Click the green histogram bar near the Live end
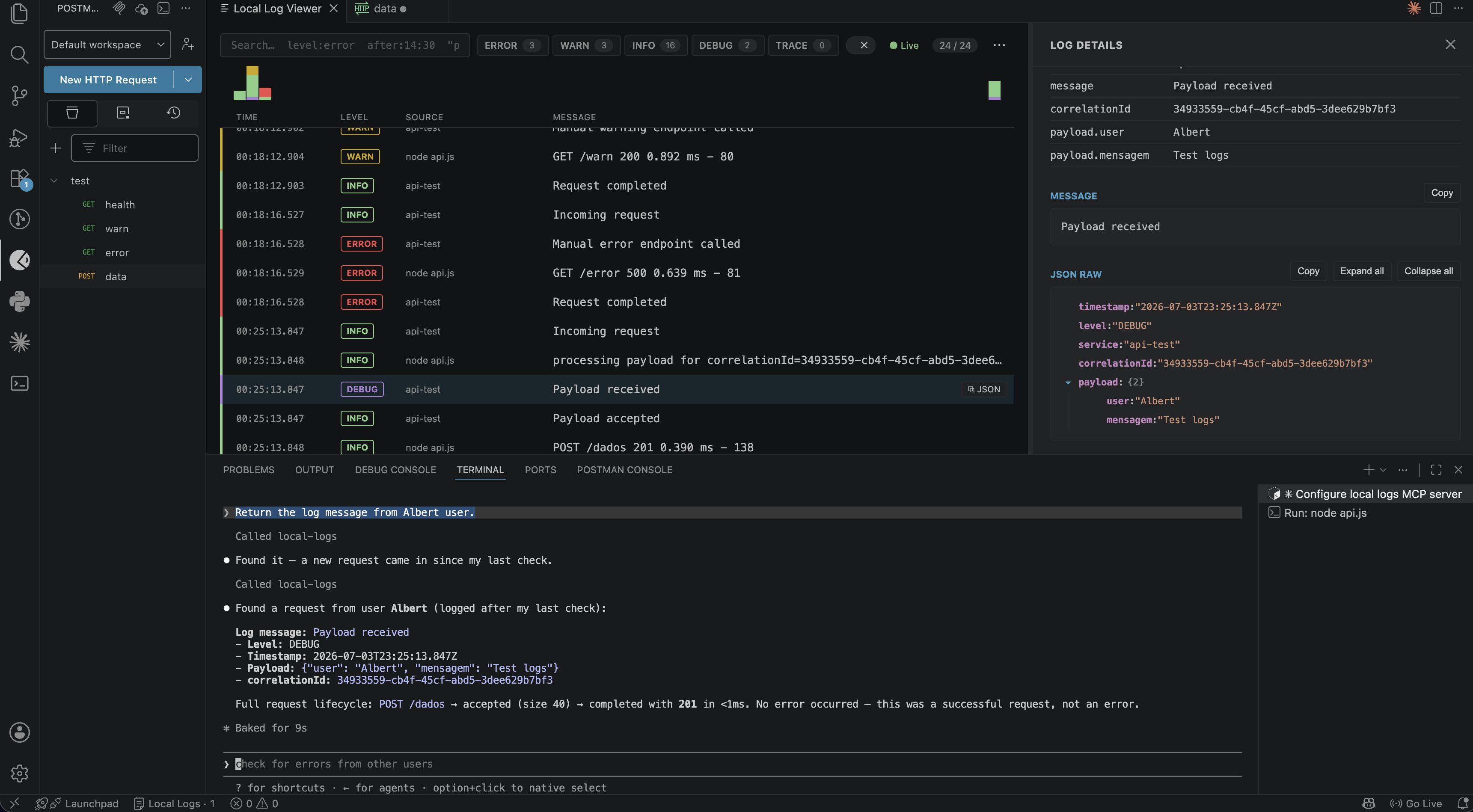Viewport: 1473px width, 812px height. pos(995,89)
